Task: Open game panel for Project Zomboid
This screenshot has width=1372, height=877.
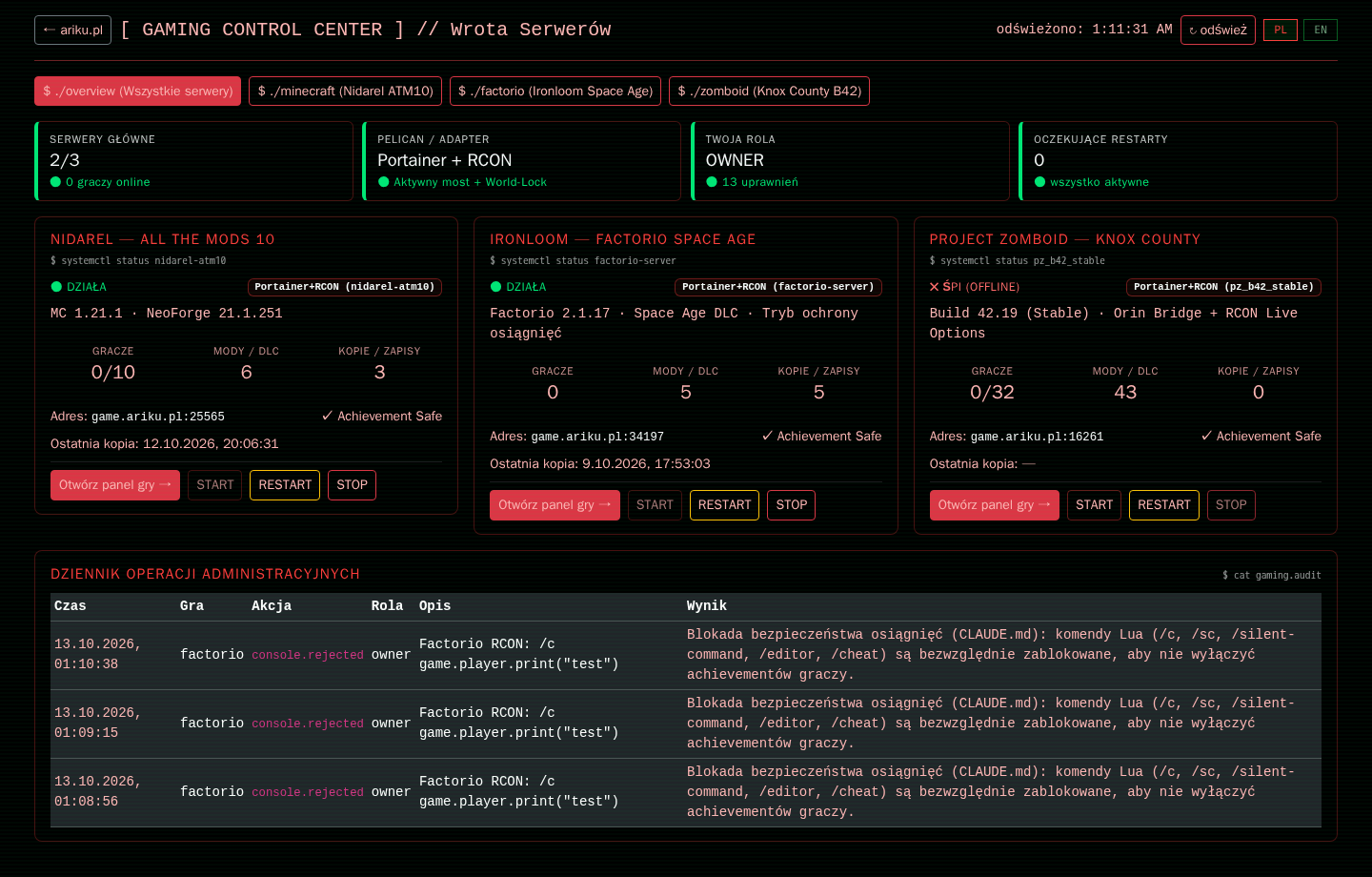Action: 995,505
